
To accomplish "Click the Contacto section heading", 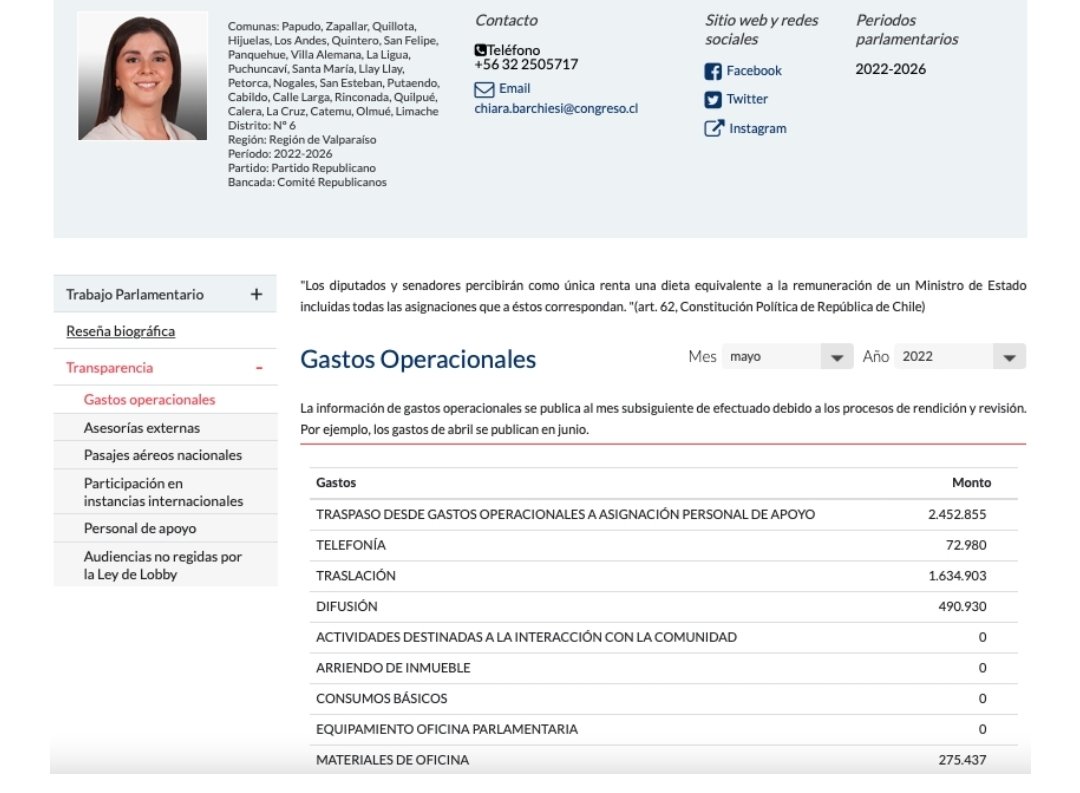I will tap(506, 20).
